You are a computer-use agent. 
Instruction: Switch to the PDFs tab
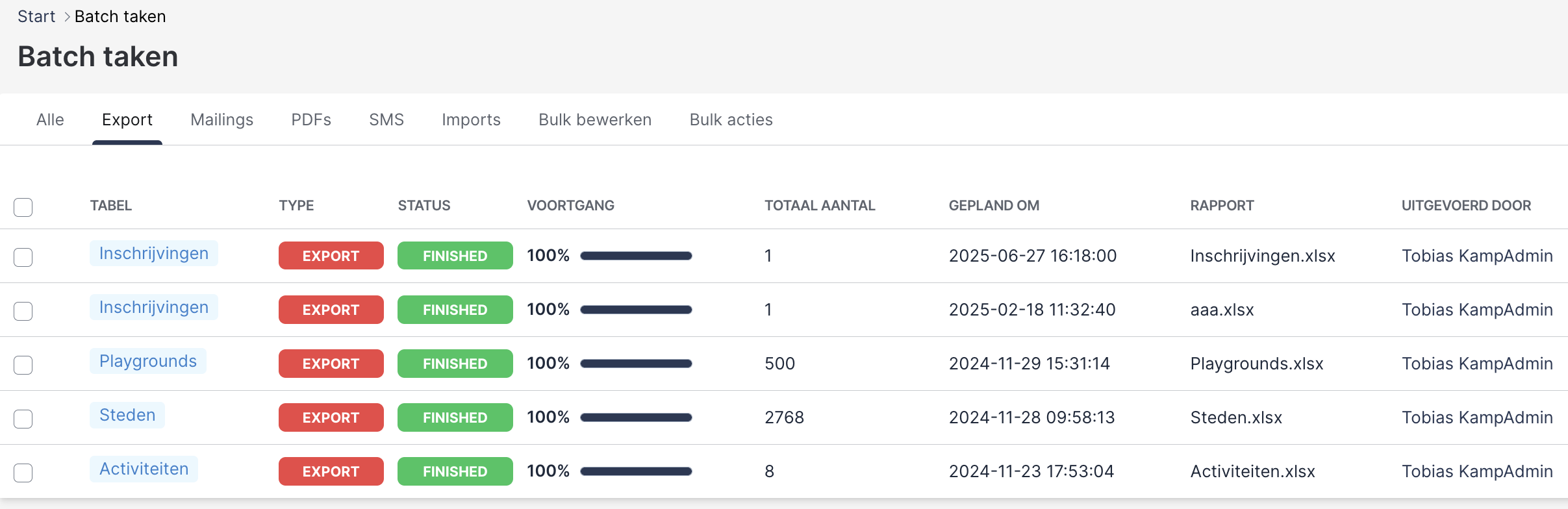[311, 120]
